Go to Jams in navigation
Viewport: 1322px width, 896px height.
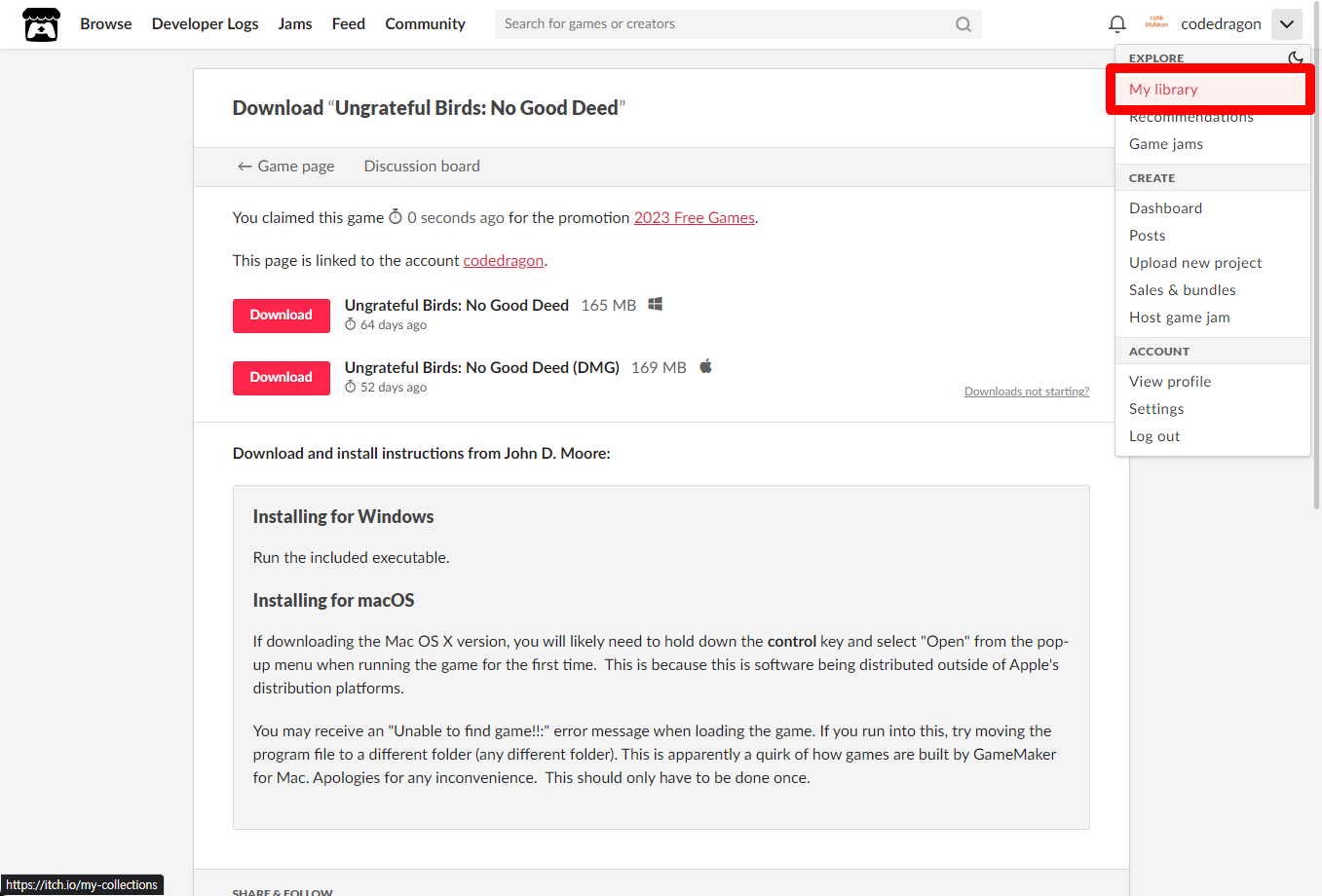pyautogui.click(x=295, y=24)
